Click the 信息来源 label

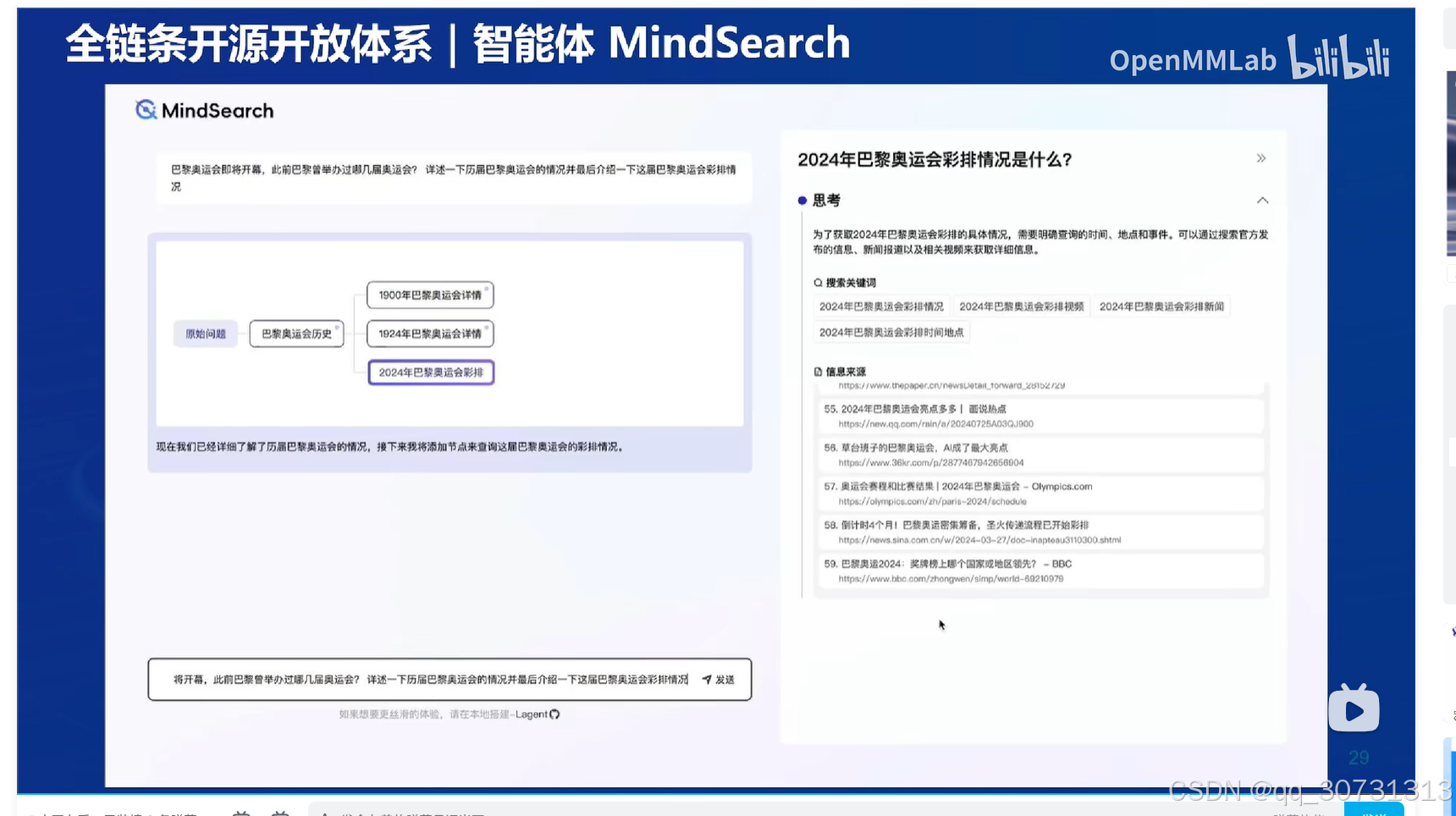click(x=846, y=372)
